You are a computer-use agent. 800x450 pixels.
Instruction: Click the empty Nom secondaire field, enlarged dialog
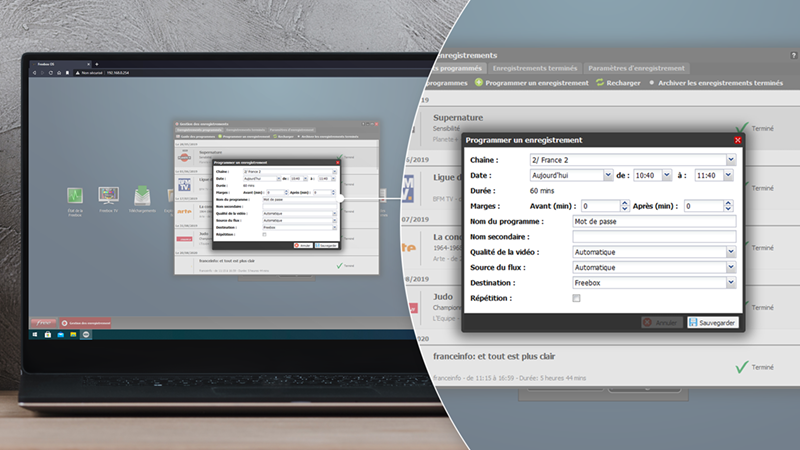(654, 237)
